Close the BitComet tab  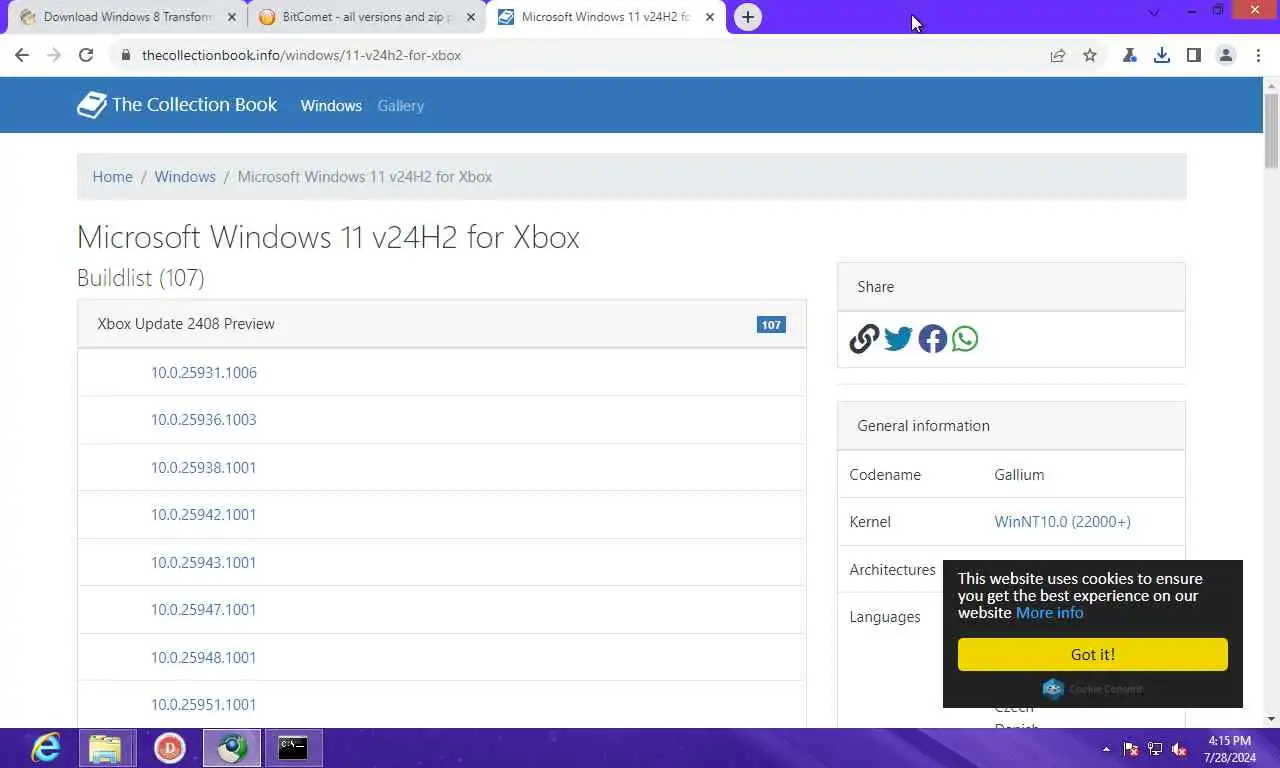(471, 17)
